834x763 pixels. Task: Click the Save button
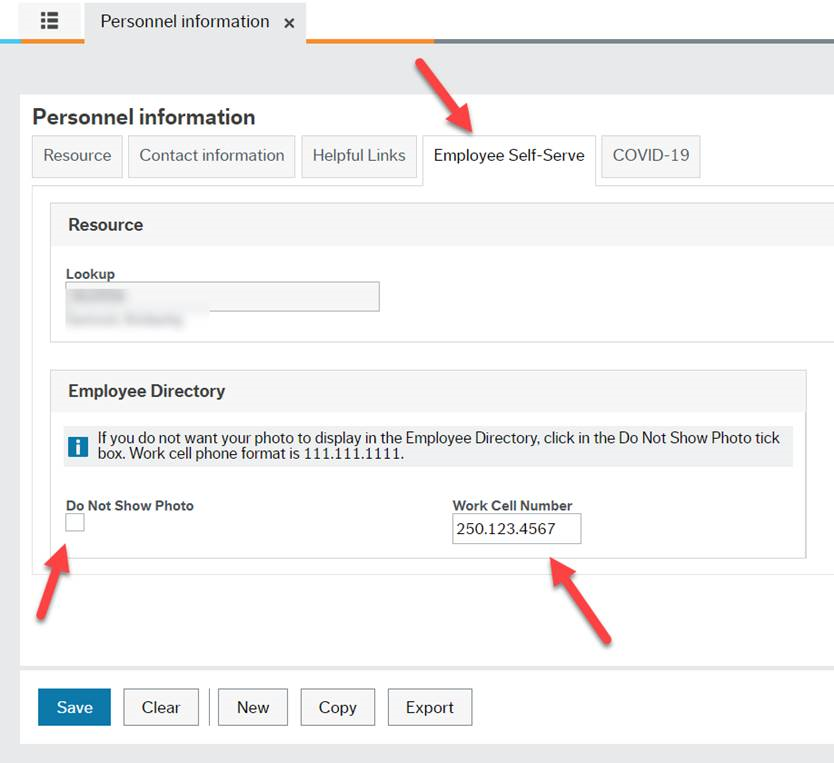(73, 707)
